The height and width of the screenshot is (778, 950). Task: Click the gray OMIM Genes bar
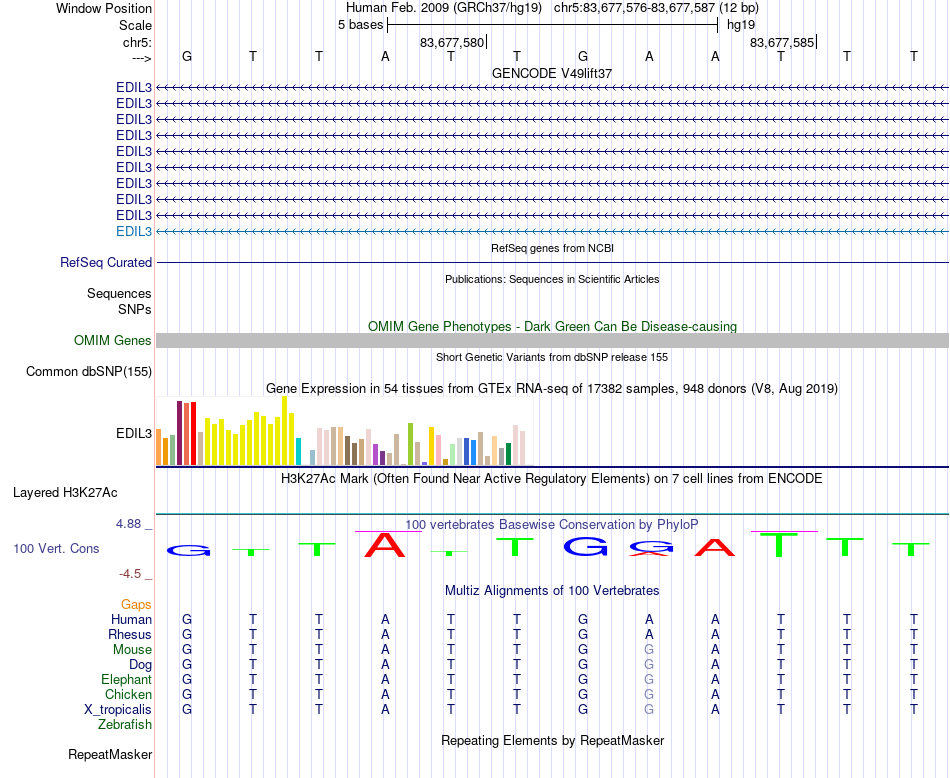pos(552,341)
